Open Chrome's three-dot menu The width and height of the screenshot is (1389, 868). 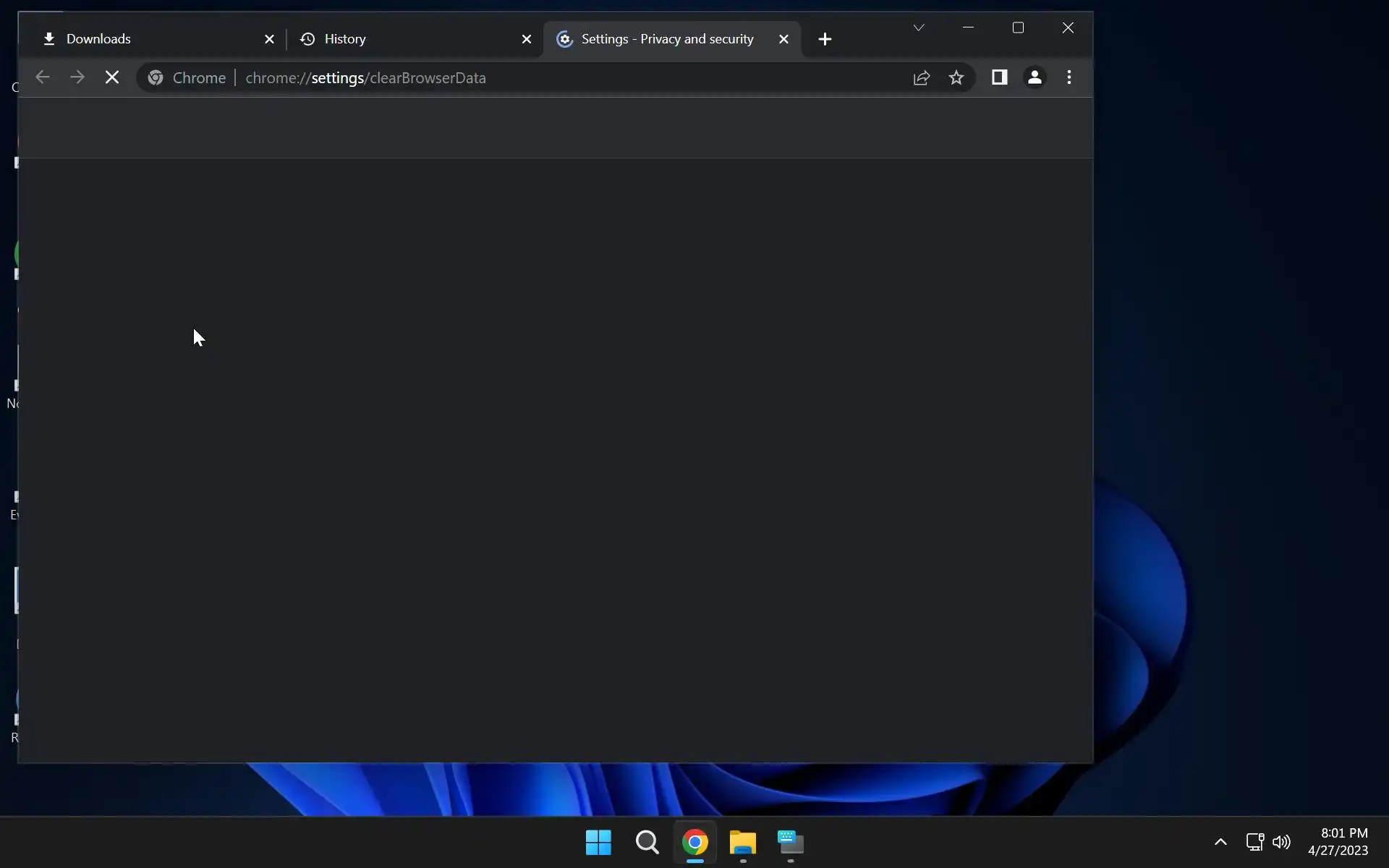1069,77
